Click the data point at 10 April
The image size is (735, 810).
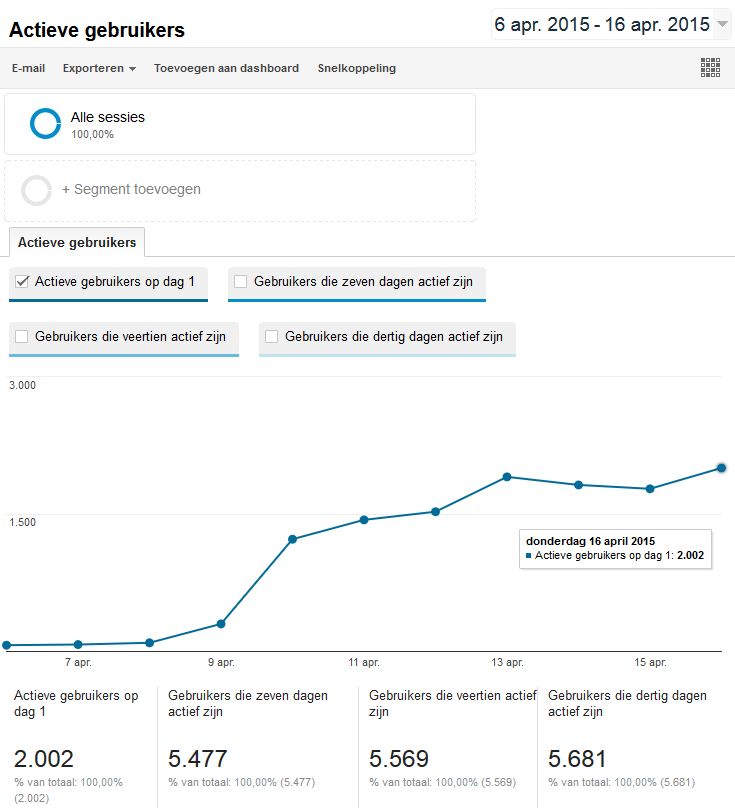pyautogui.click(x=293, y=539)
